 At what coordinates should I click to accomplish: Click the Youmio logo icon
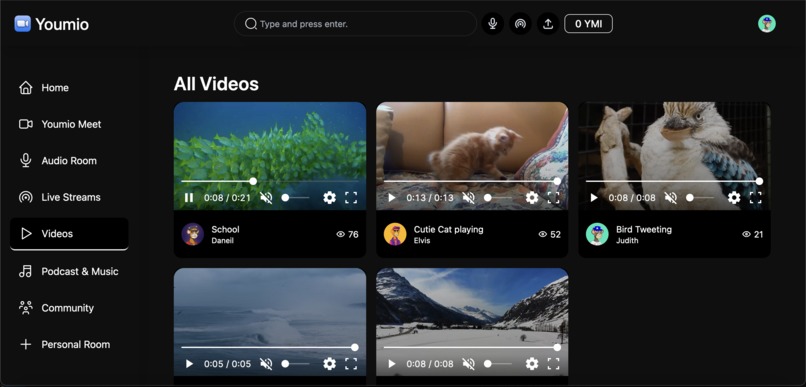pyautogui.click(x=23, y=24)
